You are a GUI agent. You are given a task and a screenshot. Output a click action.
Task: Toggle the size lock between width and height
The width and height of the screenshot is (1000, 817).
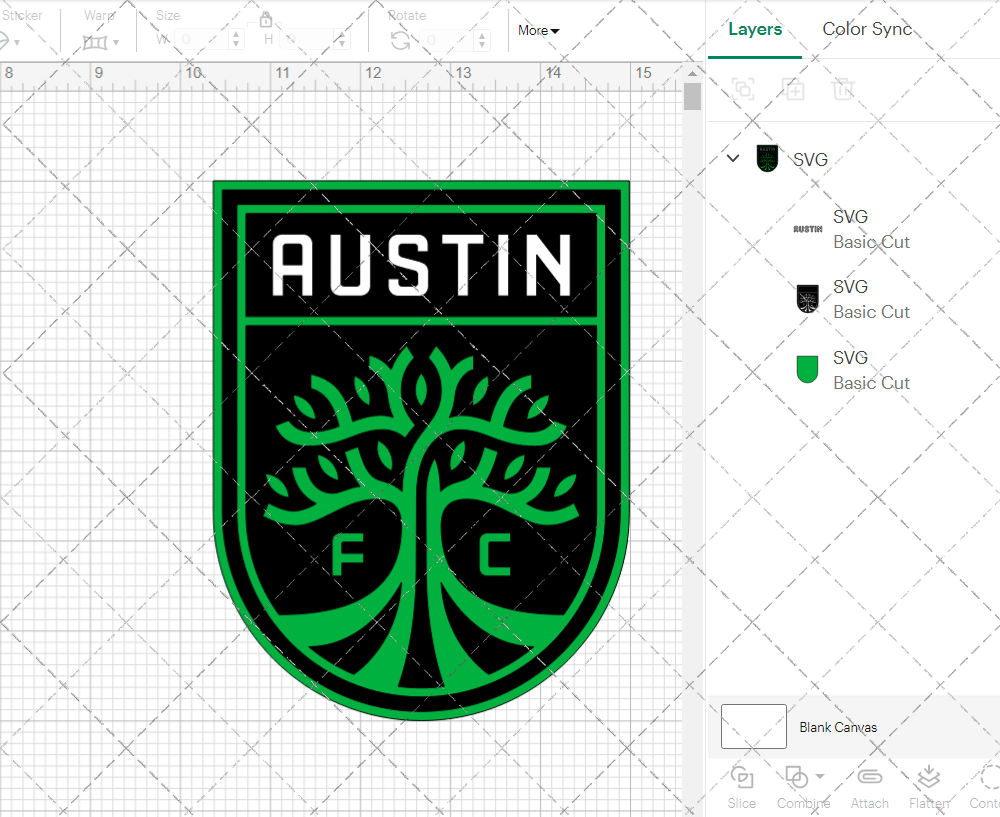click(266, 19)
